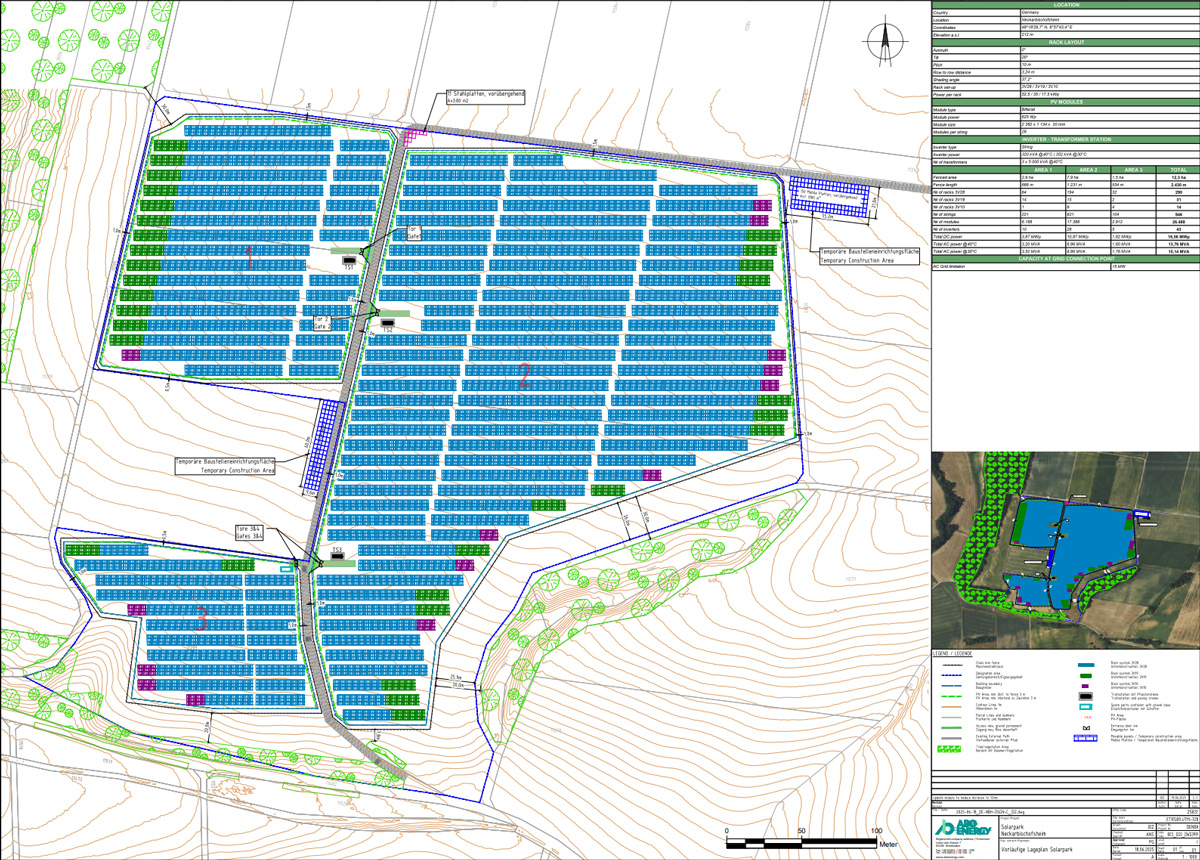Click the left 'Temporäre Baustelleneinrichtungsfläche' callout near road
This screenshot has width=1200, height=860.
click(225, 466)
